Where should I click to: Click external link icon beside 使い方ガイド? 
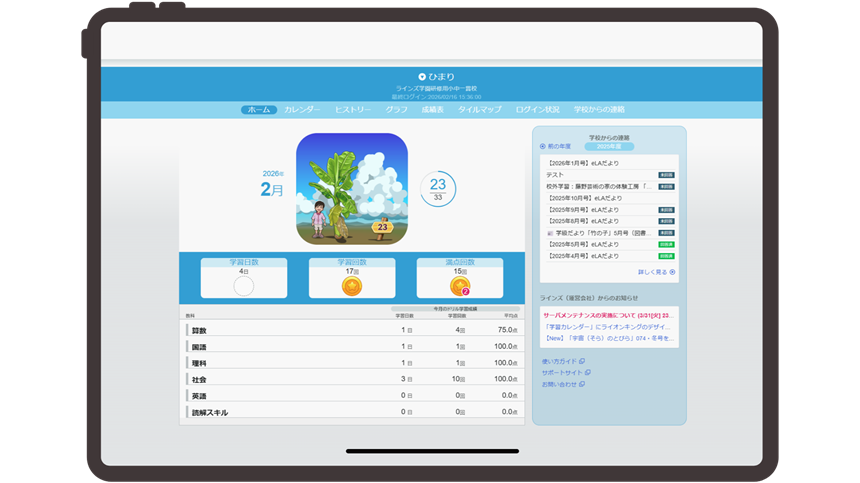click(583, 361)
